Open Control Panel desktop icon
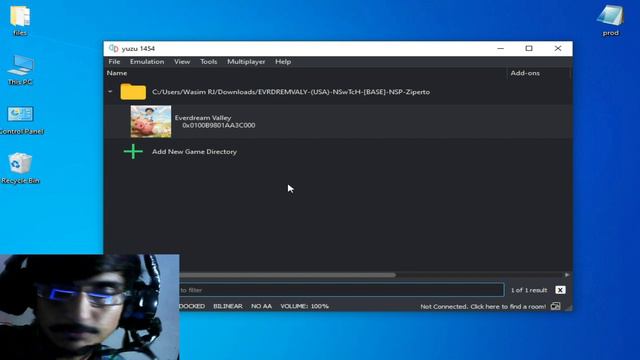Image resolution: width=640 pixels, height=360 pixels. pos(21,120)
